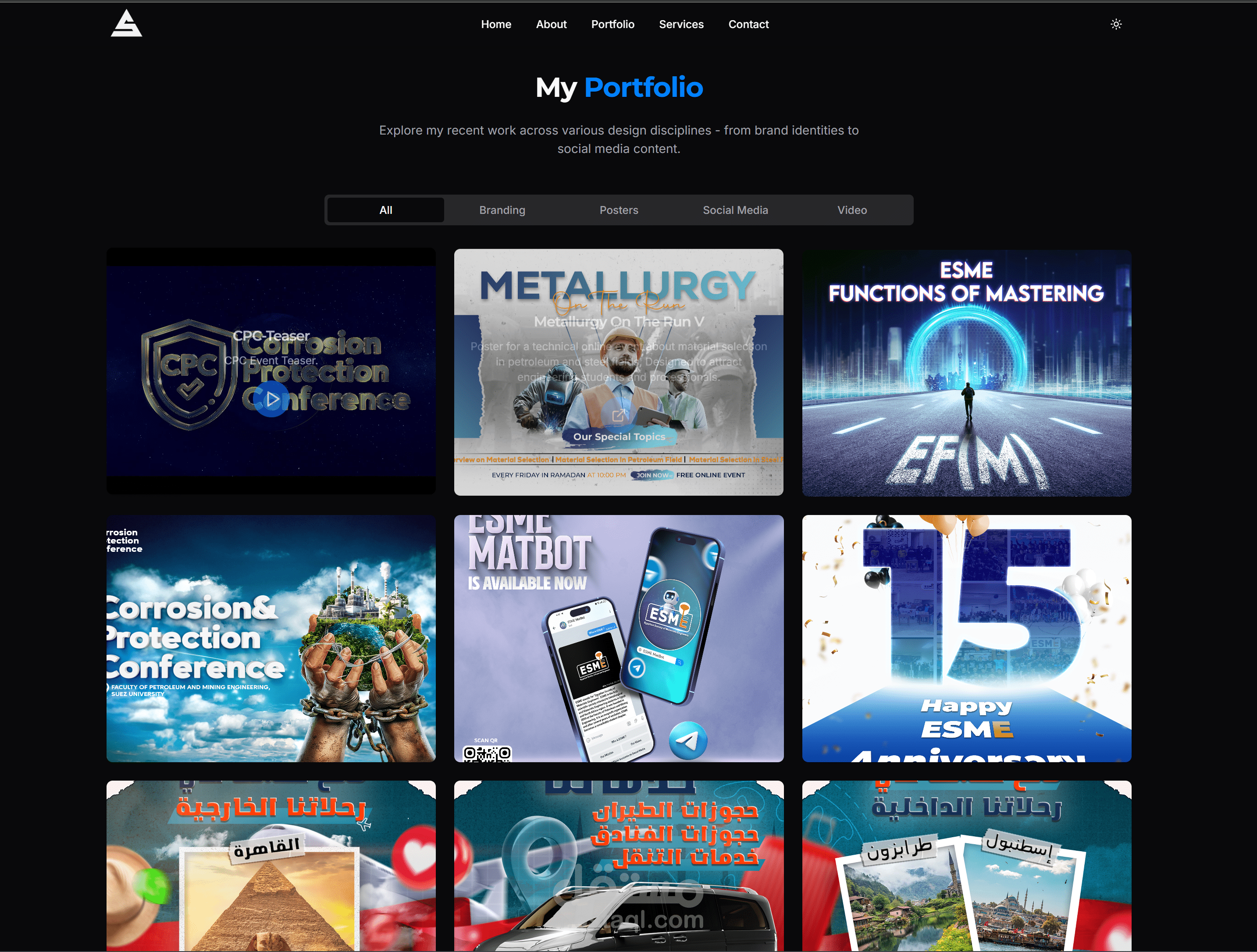This screenshot has height=952, width=1257.
Task: Open Services nav item
Action: (681, 25)
